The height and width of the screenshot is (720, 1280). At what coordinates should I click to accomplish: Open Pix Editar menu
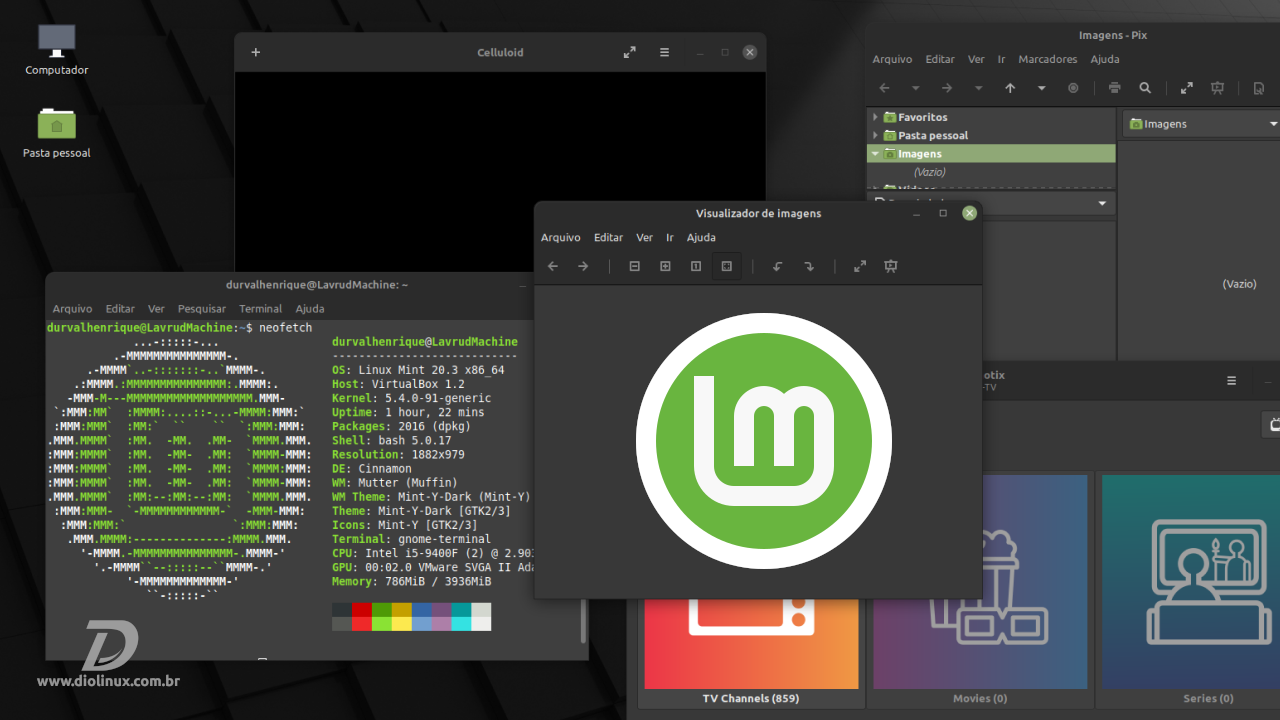pos(940,59)
